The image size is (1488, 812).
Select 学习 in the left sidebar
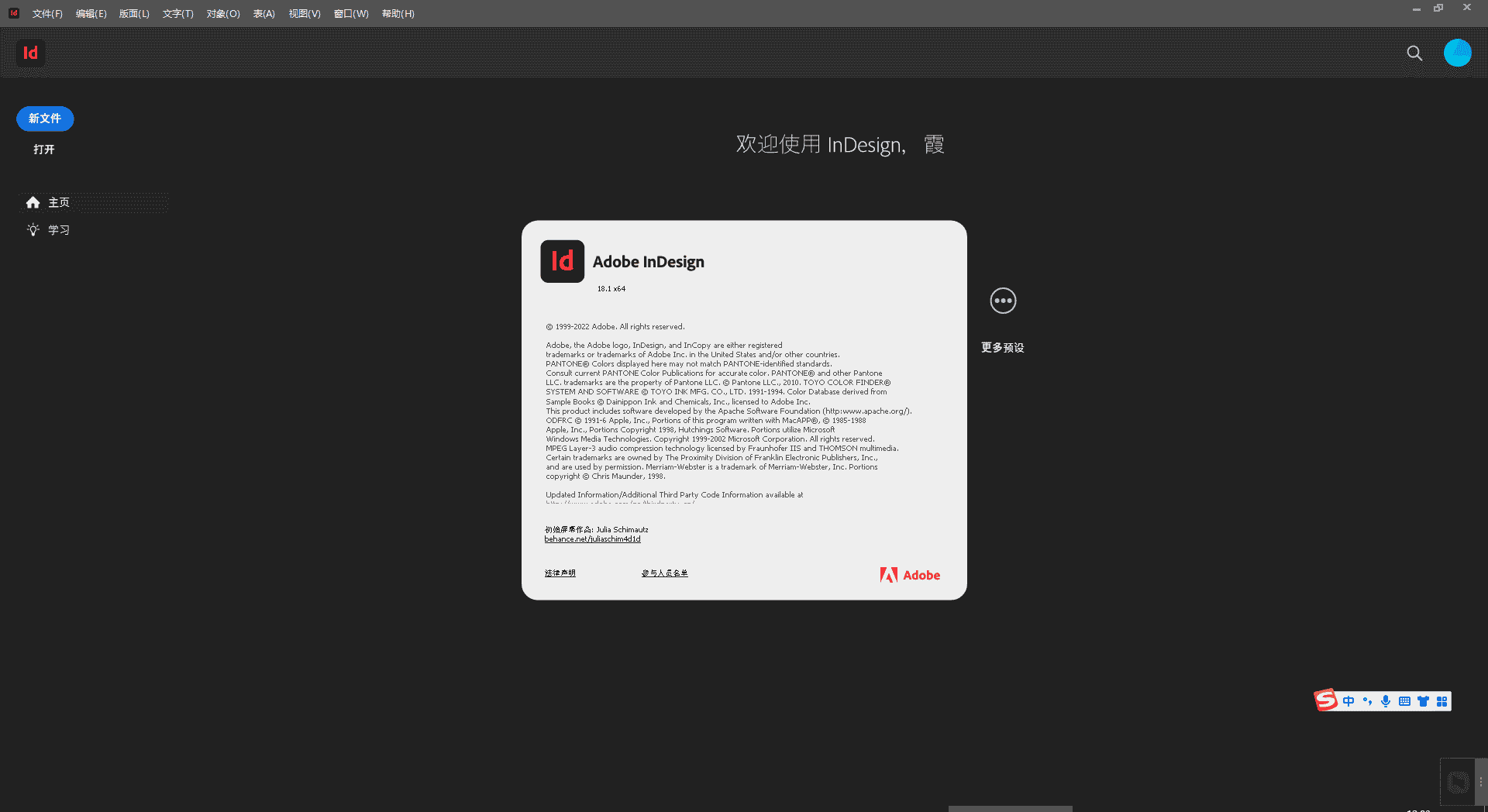click(58, 230)
